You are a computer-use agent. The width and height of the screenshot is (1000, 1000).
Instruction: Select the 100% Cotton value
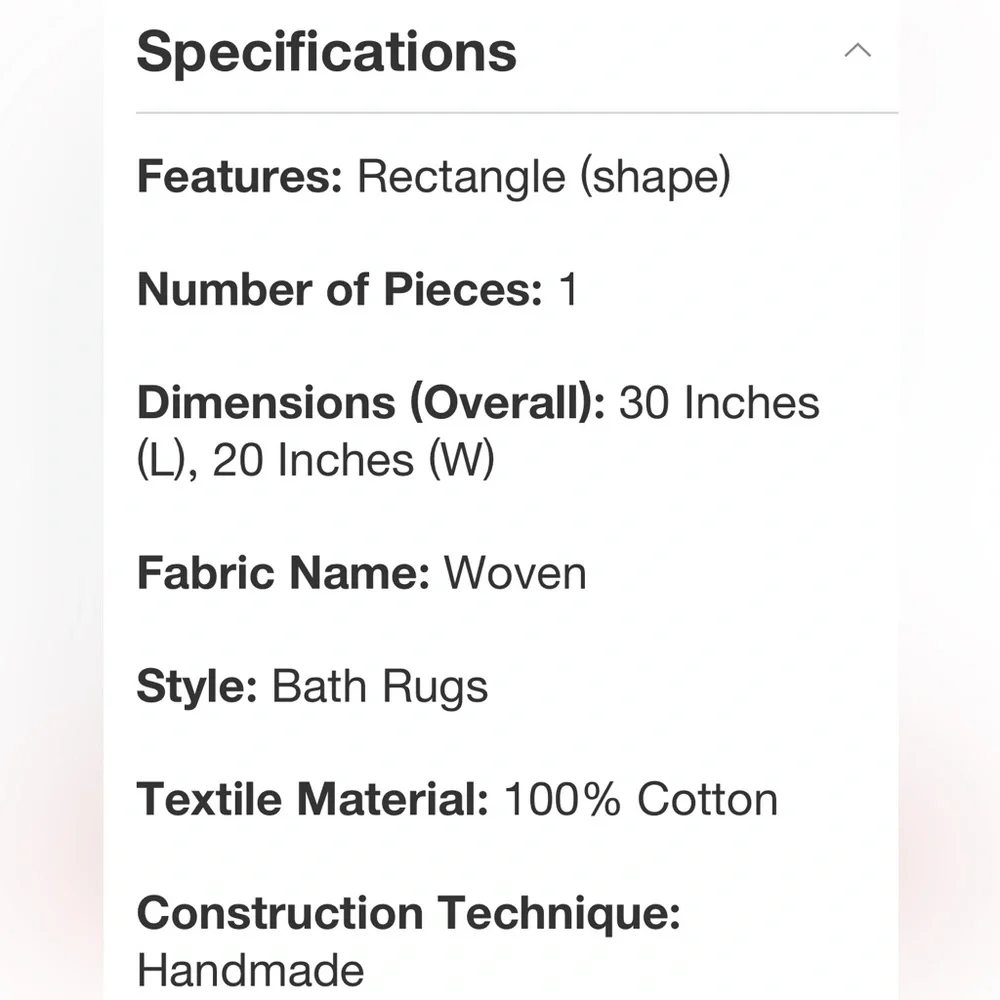click(x=641, y=799)
